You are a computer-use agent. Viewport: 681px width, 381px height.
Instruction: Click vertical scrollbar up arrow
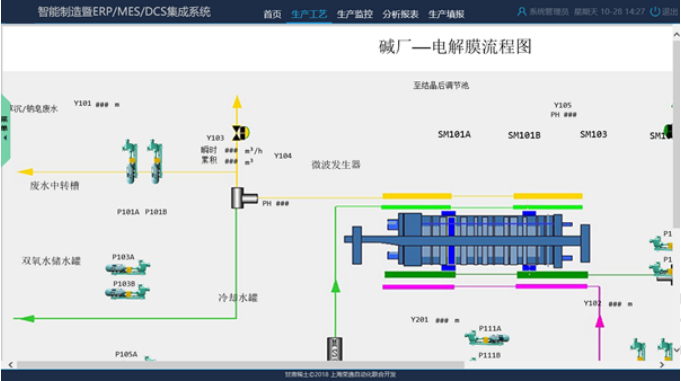point(676,34)
